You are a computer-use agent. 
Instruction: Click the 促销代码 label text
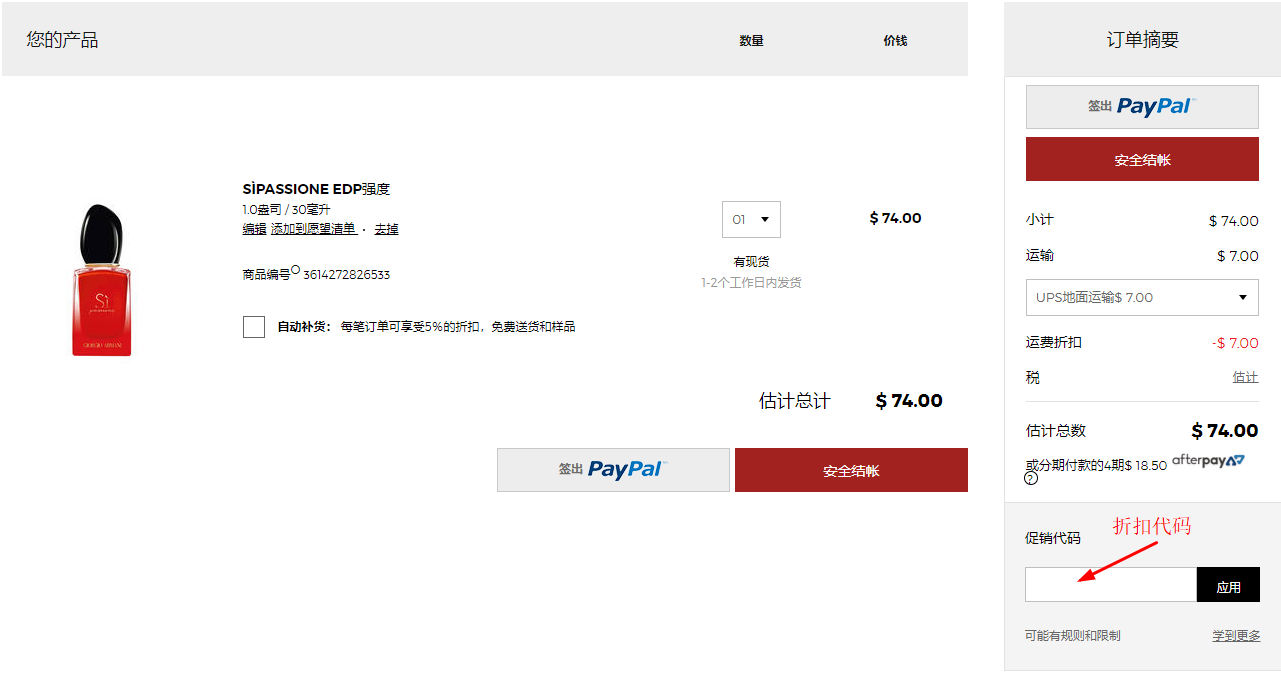[1052, 538]
